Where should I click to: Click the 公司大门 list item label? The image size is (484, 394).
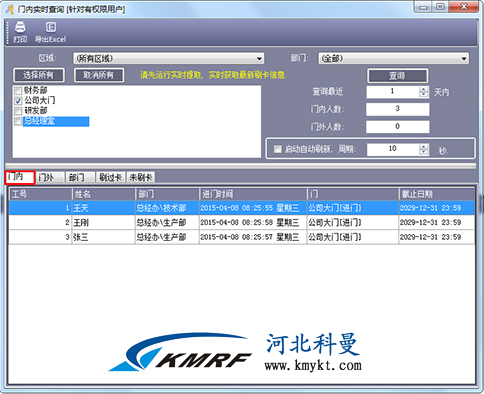click(39, 101)
